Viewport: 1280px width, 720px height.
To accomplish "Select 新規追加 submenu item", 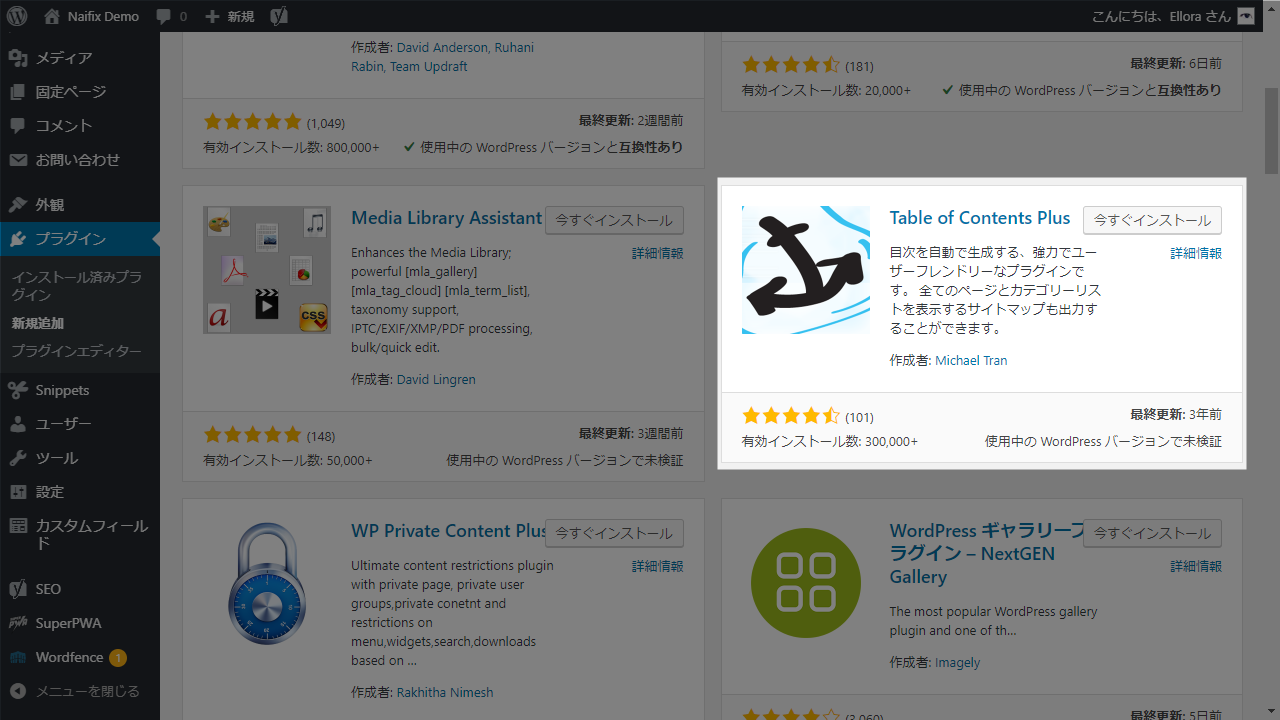I will click(x=38, y=324).
